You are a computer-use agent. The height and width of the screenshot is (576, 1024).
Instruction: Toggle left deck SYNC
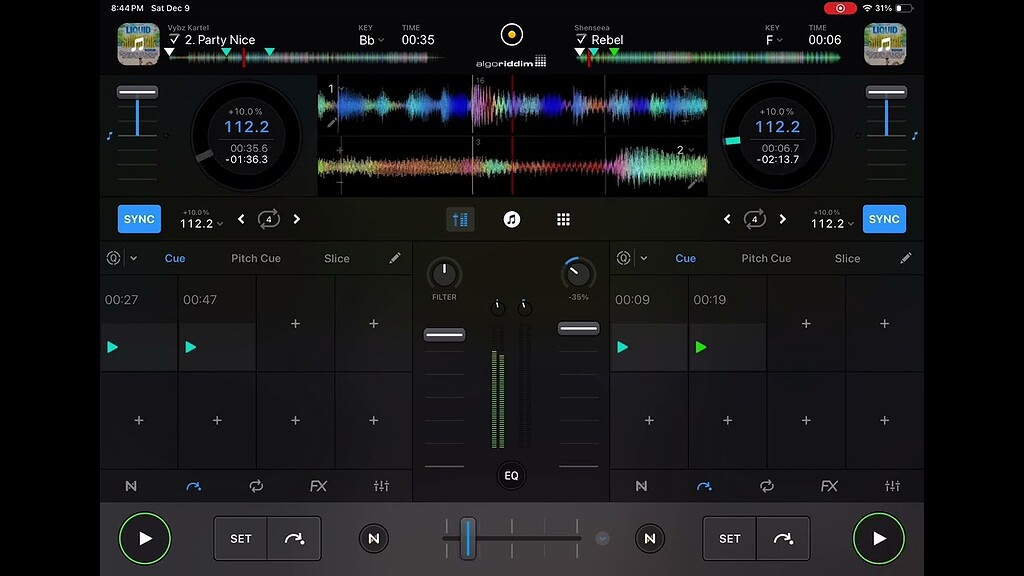(139, 219)
